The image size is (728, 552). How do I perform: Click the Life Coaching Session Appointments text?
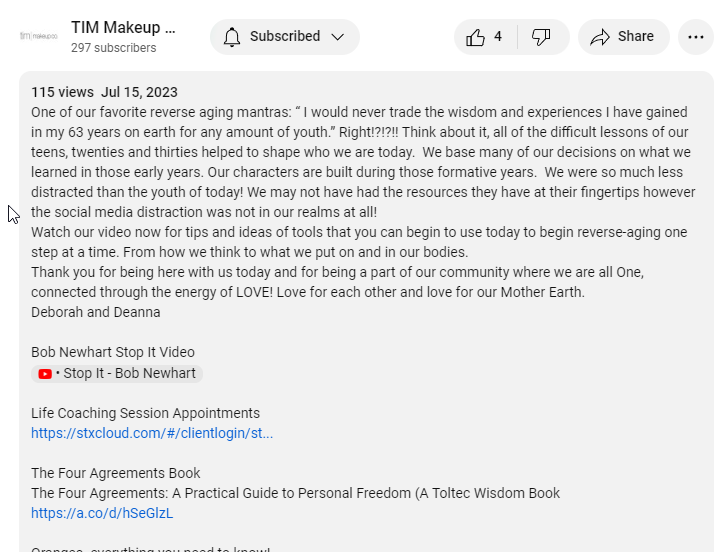click(x=145, y=413)
